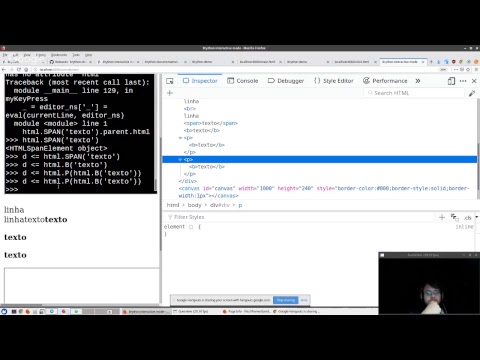Open the Bookmarks menu
Screen dimensions: 480x360
(59, 55)
